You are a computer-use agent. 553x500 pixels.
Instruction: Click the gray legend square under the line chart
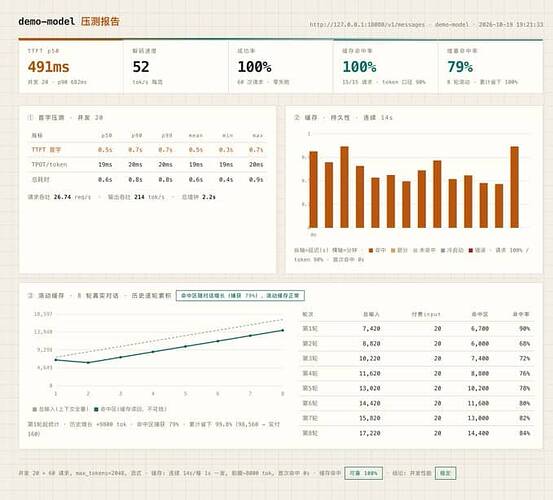click(x=35, y=409)
